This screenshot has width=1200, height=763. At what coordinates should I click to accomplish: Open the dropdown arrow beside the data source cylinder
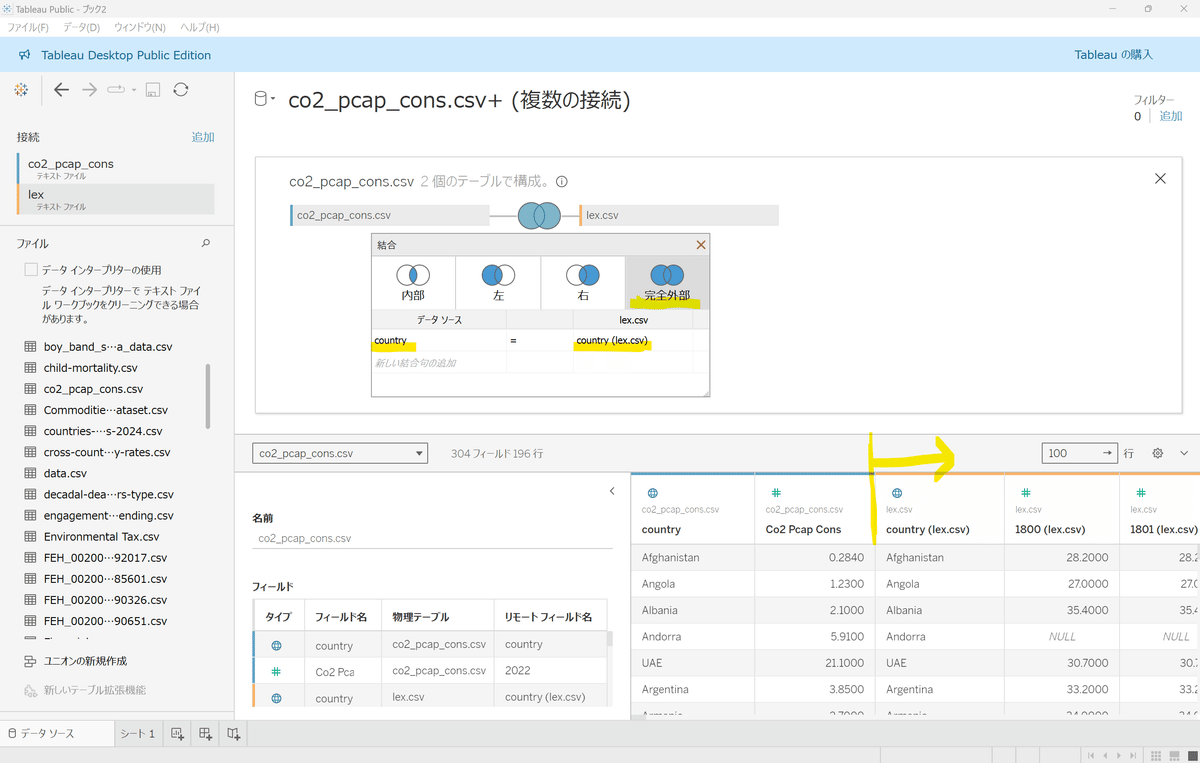pyautogui.click(x=273, y=100)
